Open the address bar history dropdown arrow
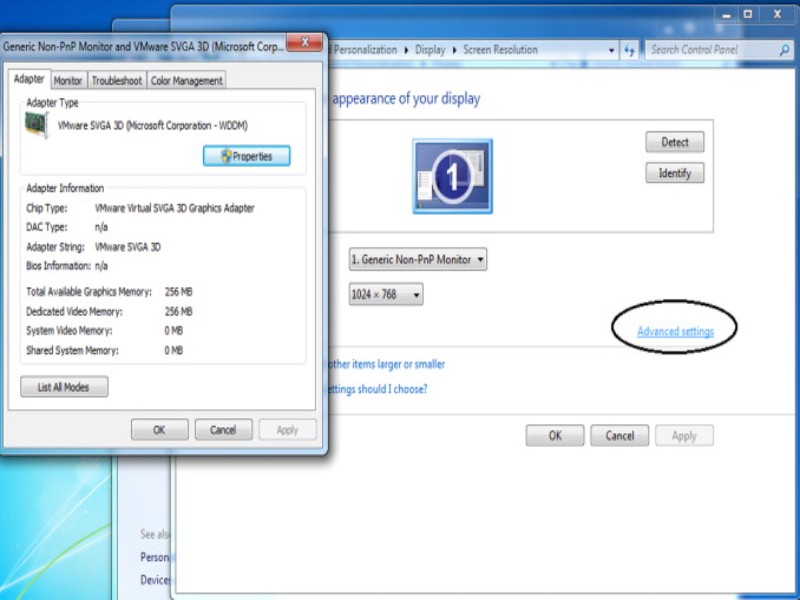The width and height of the screenshot is (800, 600). pyautogui.click(x=611, y=50)
